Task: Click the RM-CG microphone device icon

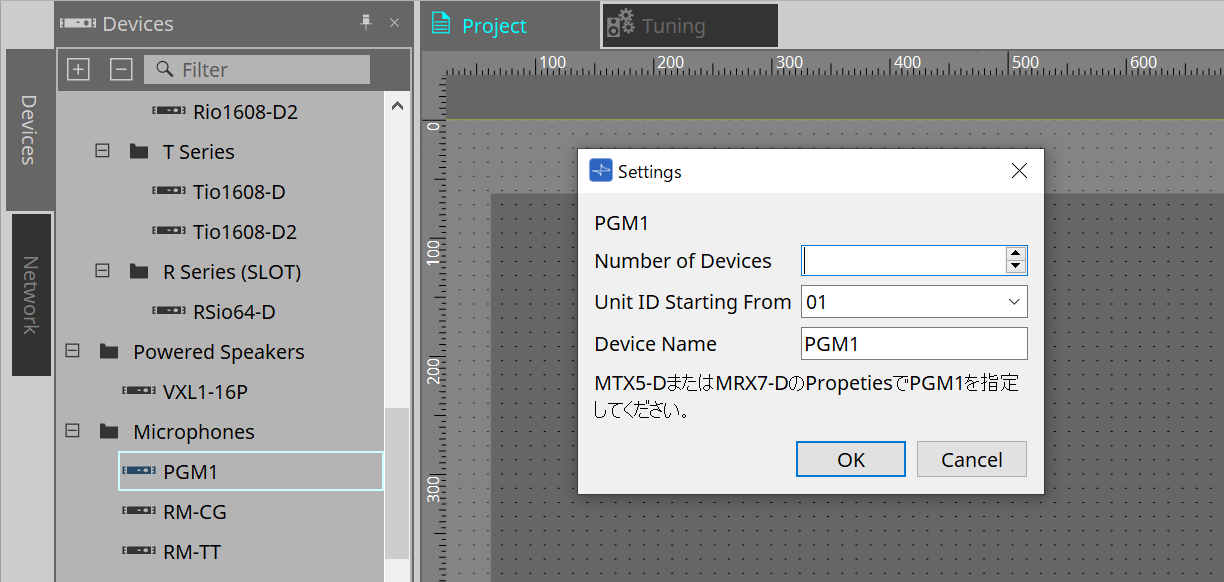Action: point(139,511)
